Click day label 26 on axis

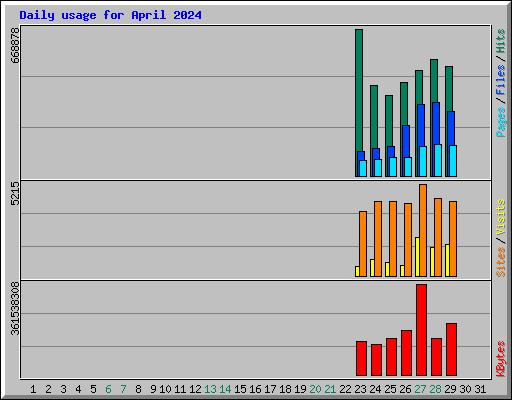(x=405, y=389)
